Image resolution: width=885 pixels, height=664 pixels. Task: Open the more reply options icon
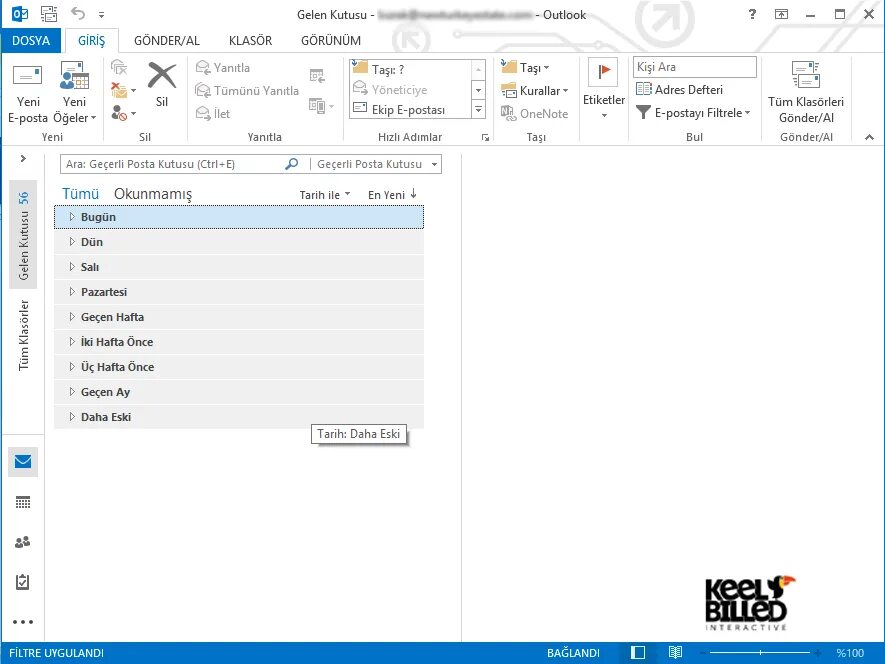tap(321, 105)
